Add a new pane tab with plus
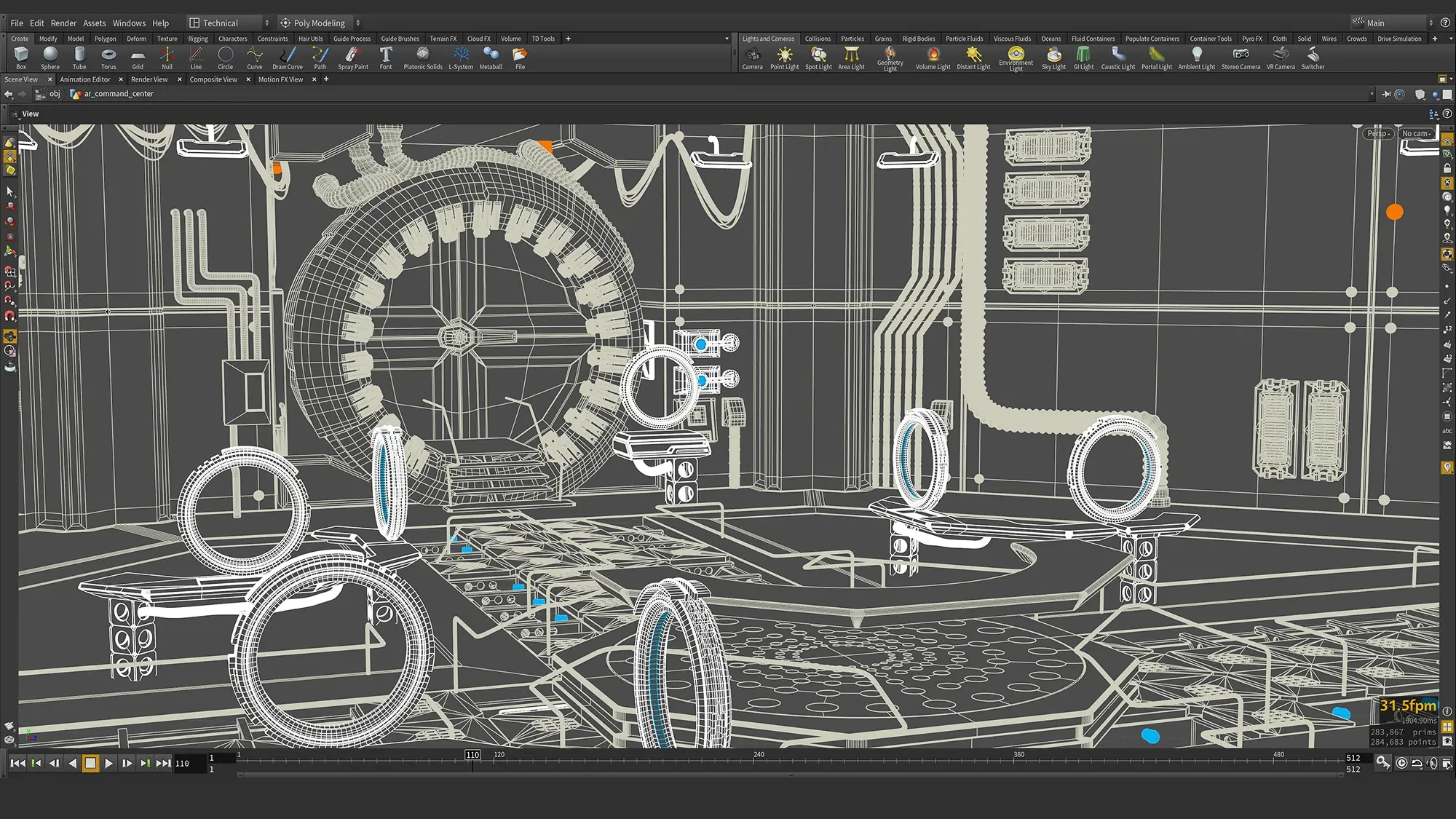 pyautogui.click(x=326, y=79)
